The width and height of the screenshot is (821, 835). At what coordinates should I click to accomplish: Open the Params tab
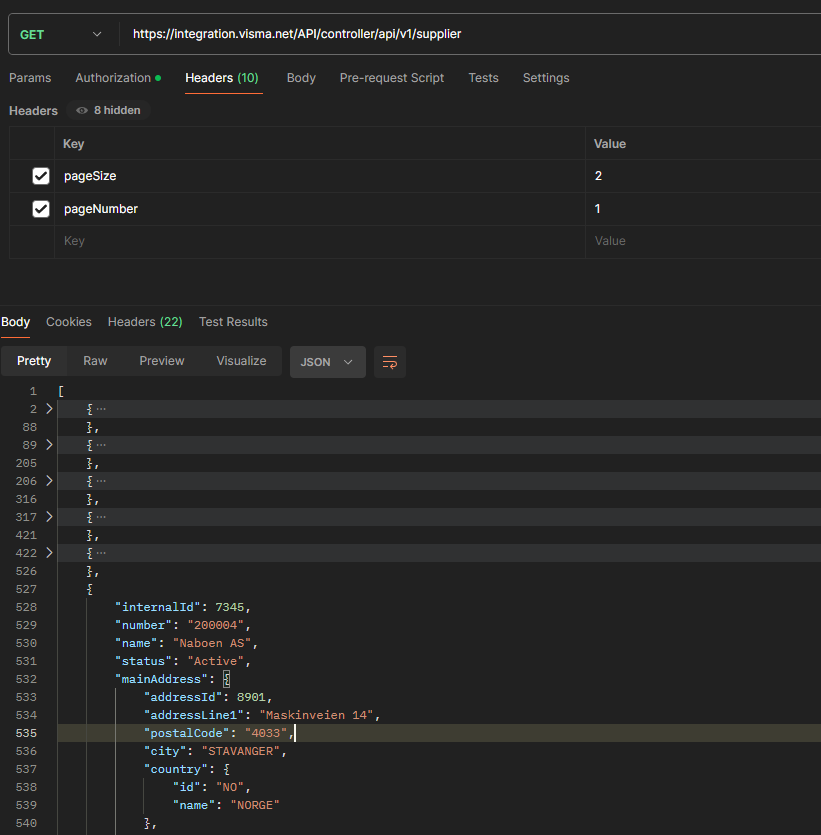point(30,78)
